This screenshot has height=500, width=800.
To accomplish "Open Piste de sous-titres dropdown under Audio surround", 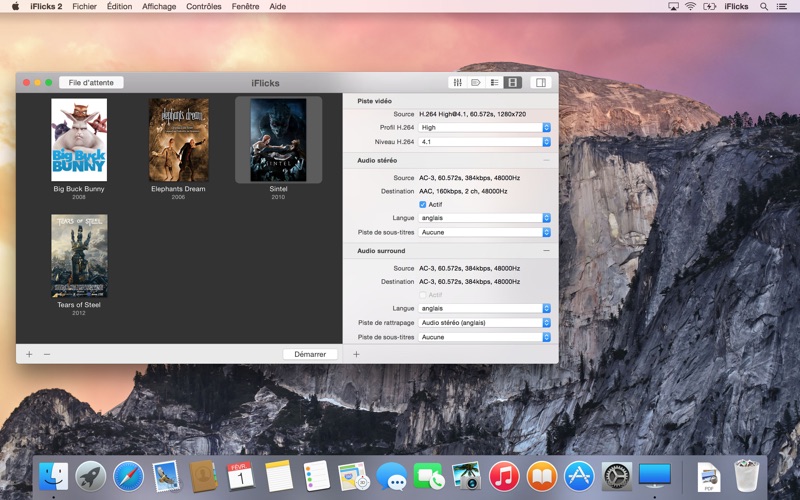I will [484, 337].
